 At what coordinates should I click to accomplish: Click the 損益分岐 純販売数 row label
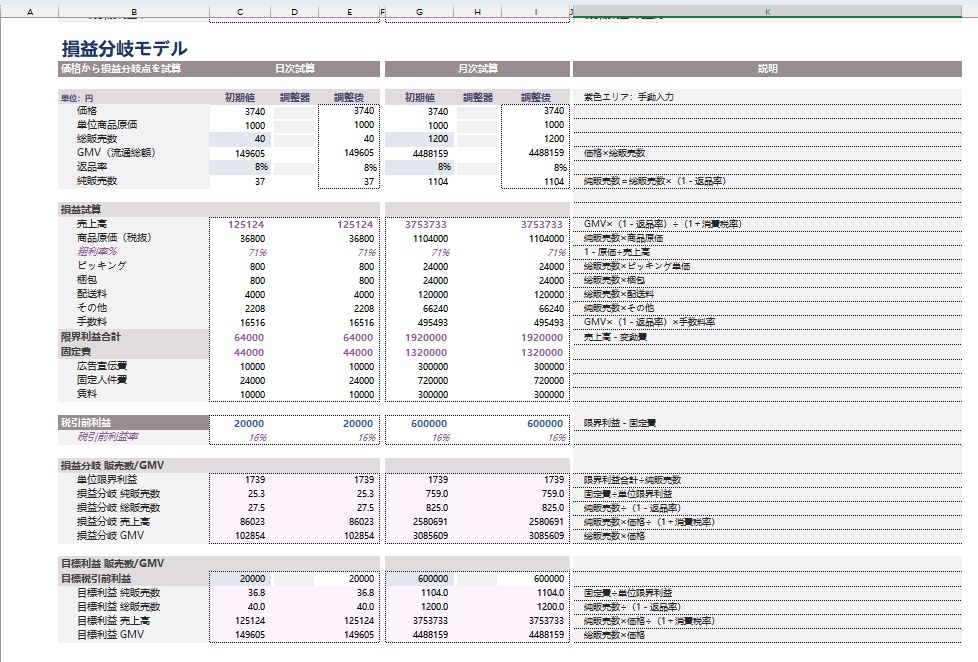point(119,494)
